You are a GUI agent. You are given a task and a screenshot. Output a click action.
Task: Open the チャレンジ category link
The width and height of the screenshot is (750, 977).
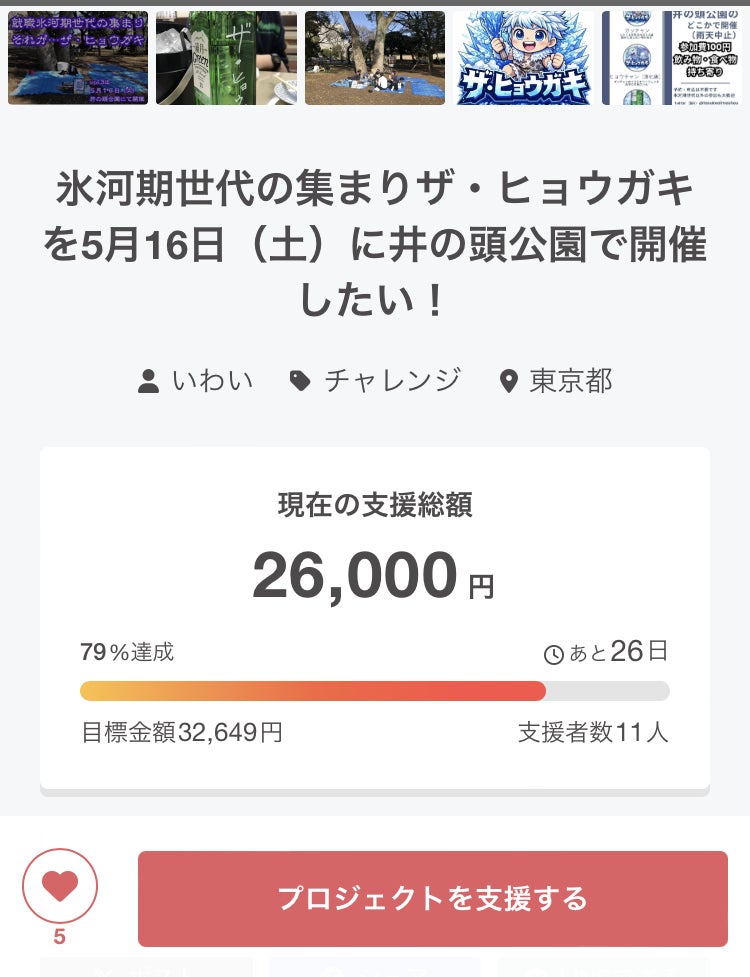392,381
